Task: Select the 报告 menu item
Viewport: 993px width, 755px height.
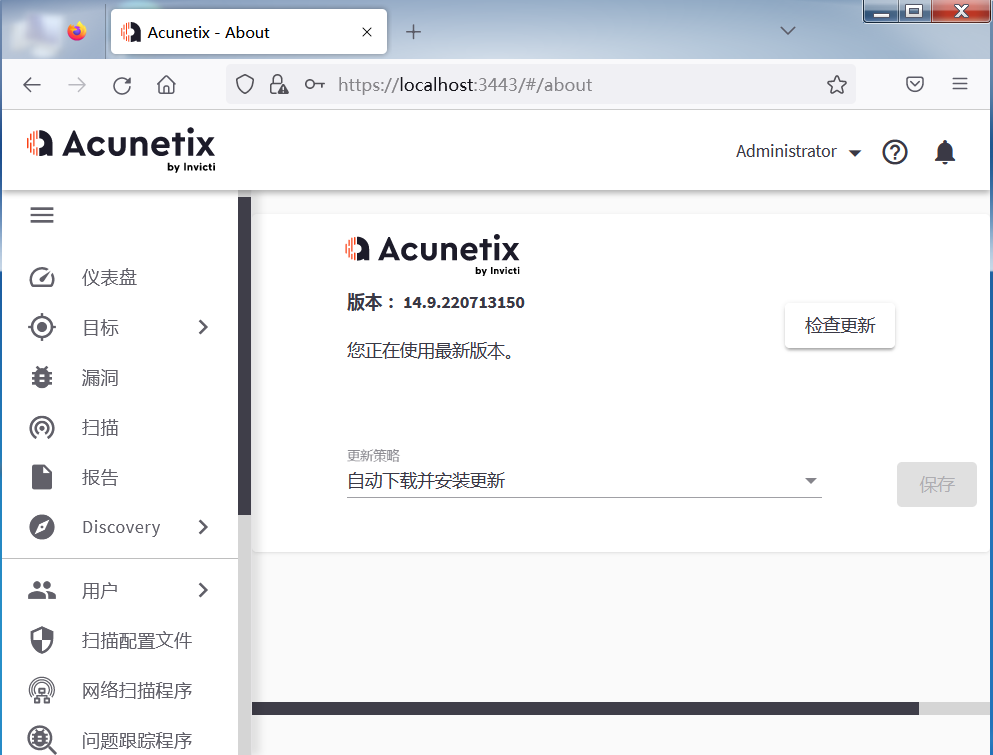Action: 100,477
